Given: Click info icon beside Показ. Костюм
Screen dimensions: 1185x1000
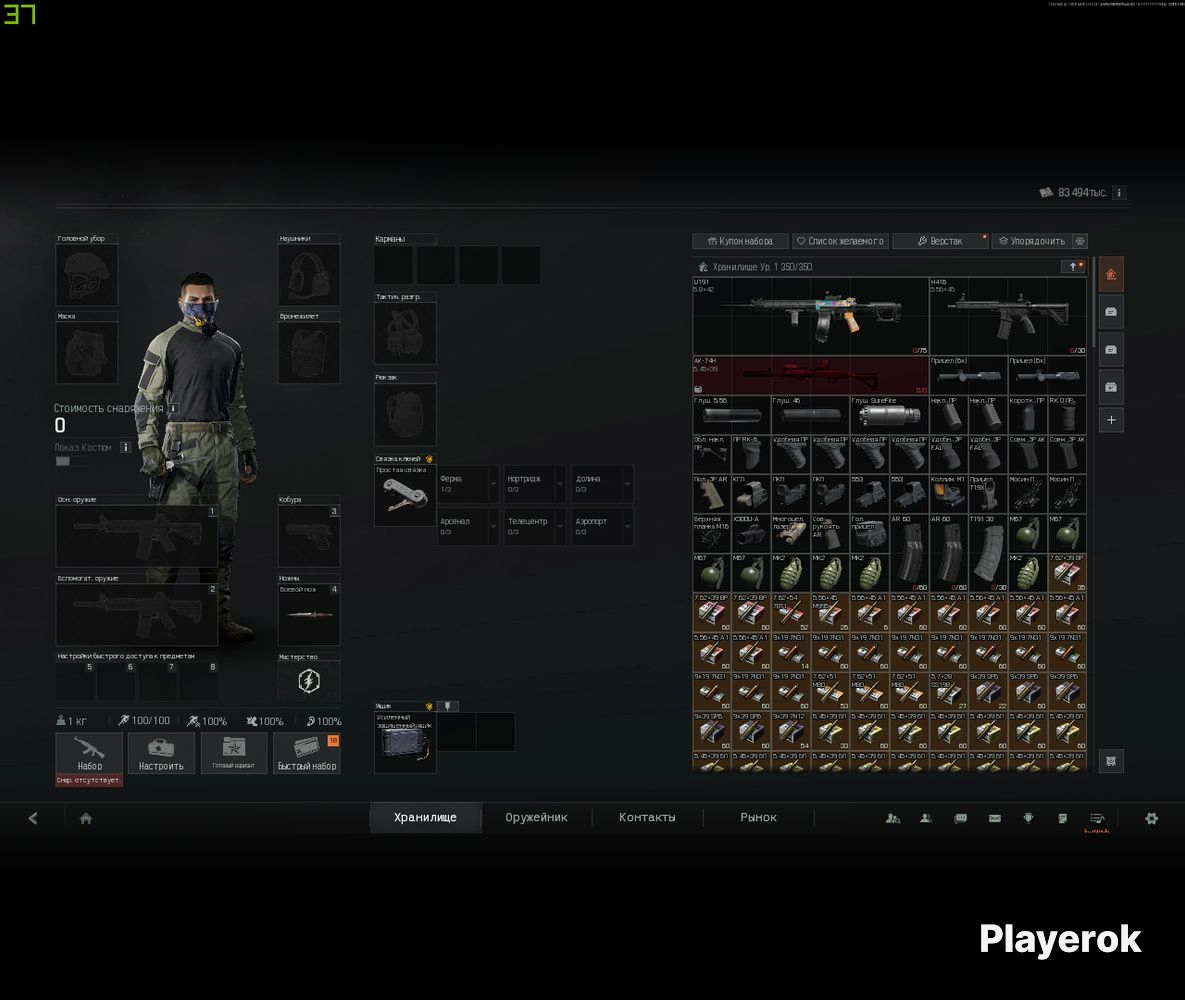Looking at the screenshot, I should (x=126, y=447).
